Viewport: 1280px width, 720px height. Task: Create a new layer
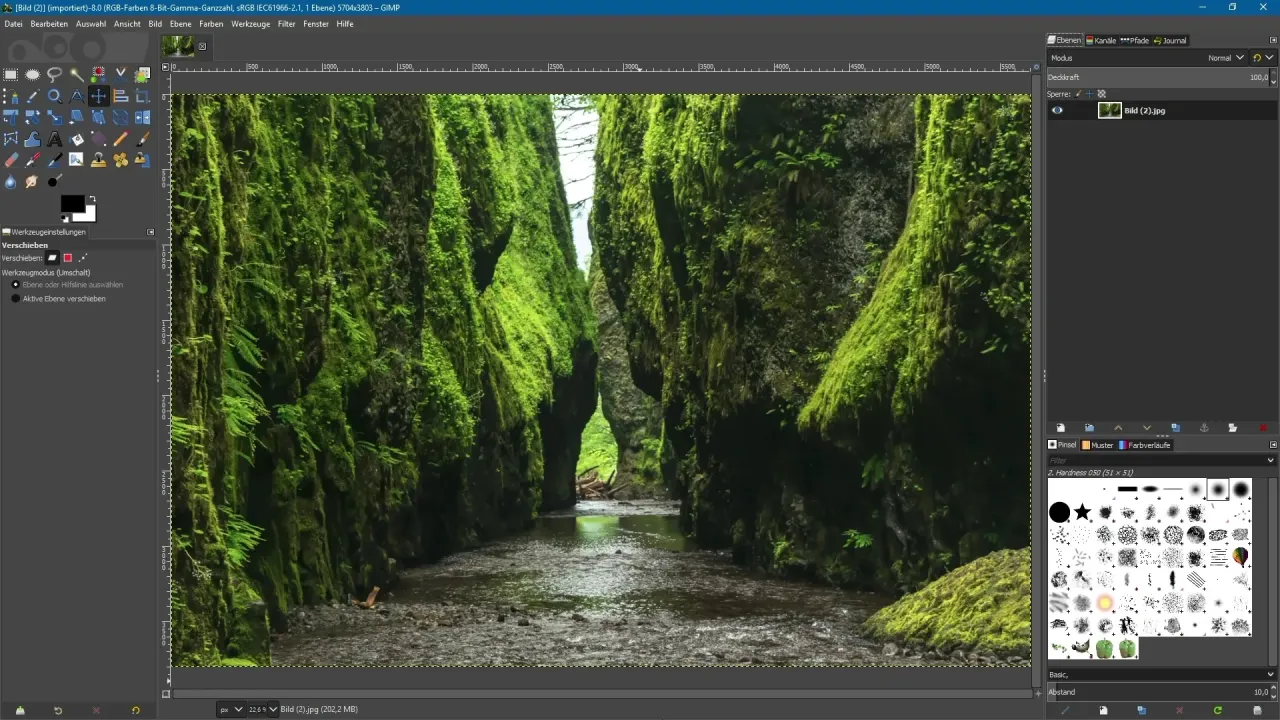coord(1060,428)
